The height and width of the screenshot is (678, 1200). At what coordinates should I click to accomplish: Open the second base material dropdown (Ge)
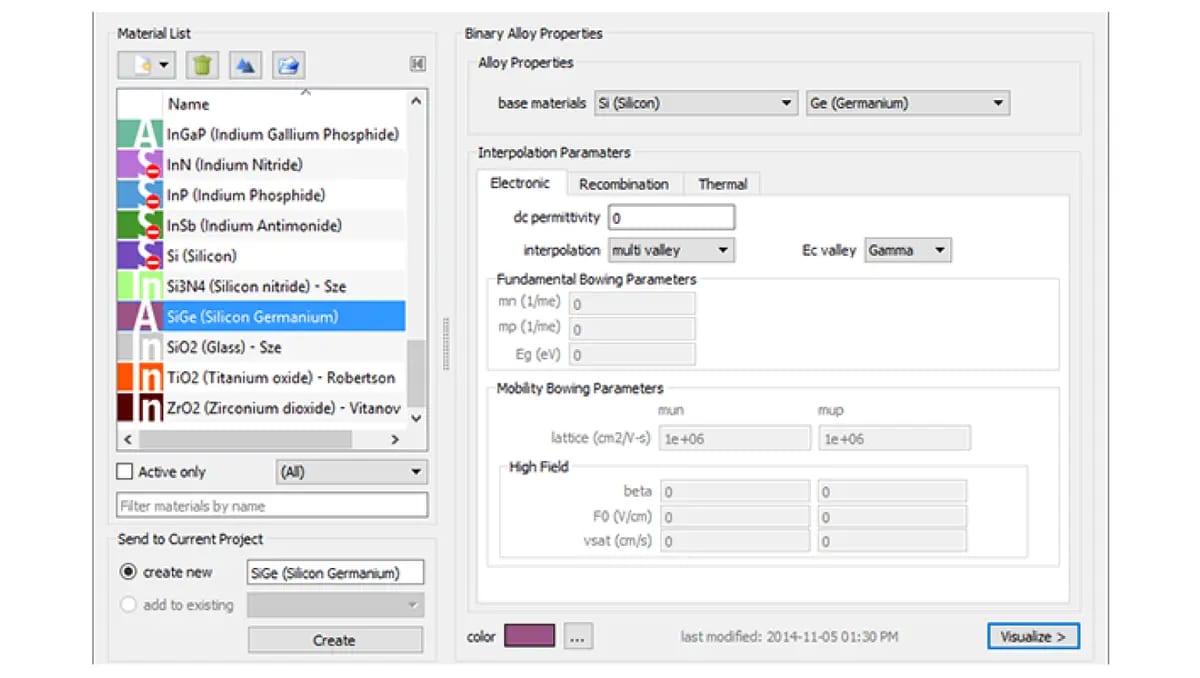tap(908, 103)
